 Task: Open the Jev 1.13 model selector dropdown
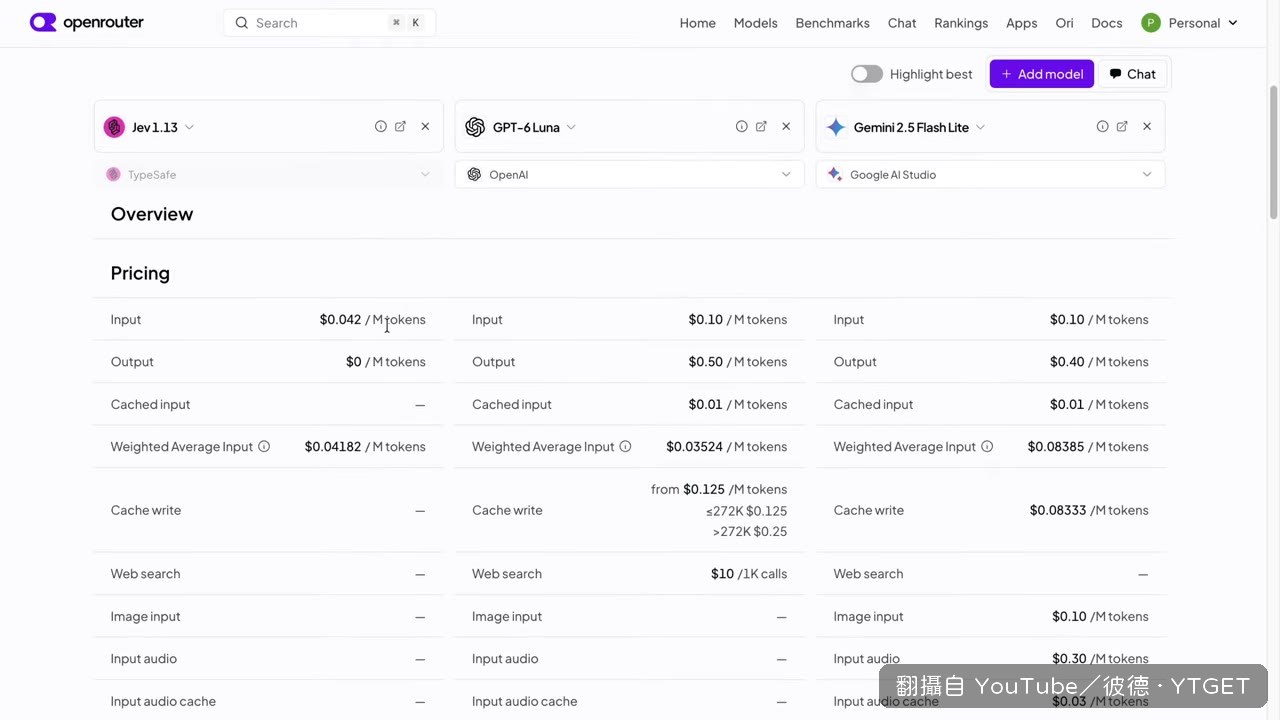point(189,127)
